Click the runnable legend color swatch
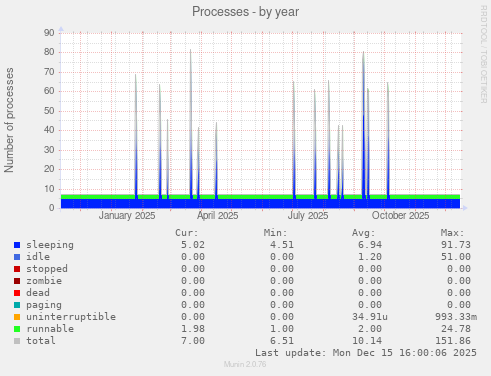 pos(17,329)
